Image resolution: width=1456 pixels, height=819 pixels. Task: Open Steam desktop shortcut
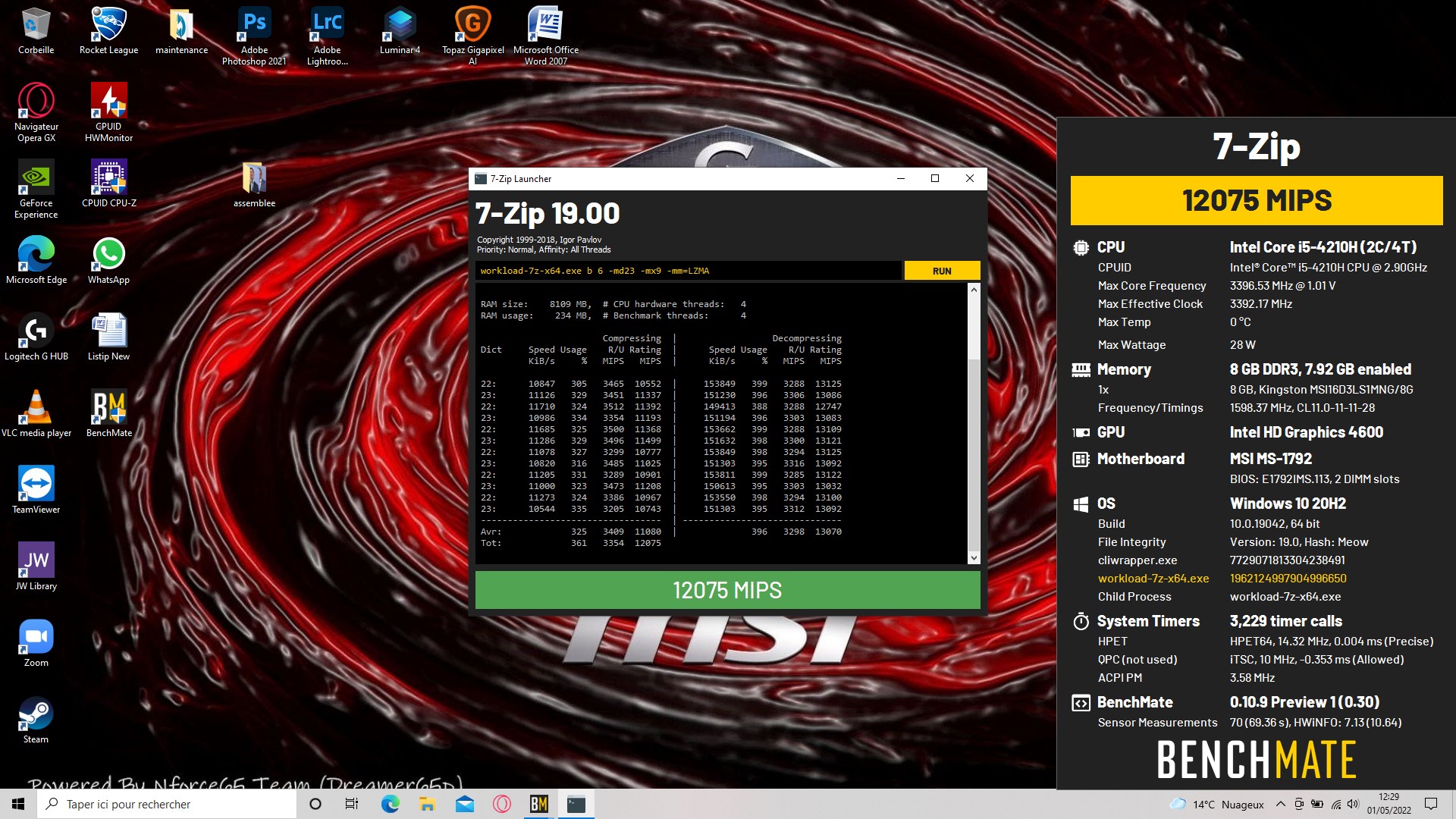(x=36, y=720)
